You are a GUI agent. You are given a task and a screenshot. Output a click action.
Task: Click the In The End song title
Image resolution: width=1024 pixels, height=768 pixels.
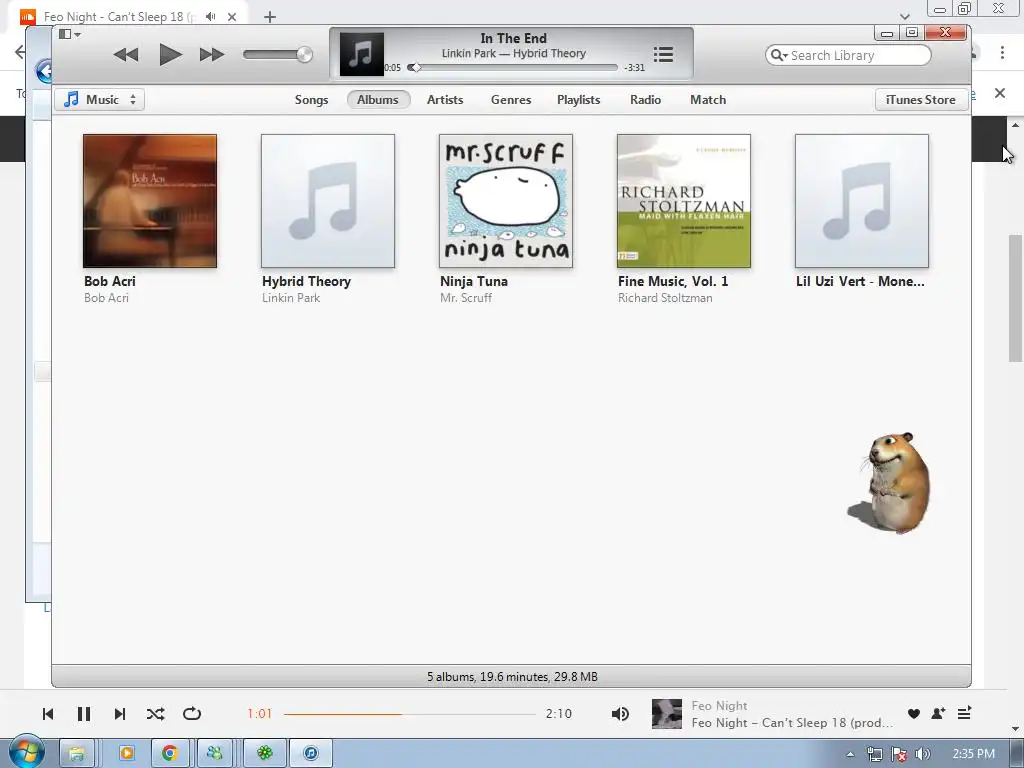[513, 39]
